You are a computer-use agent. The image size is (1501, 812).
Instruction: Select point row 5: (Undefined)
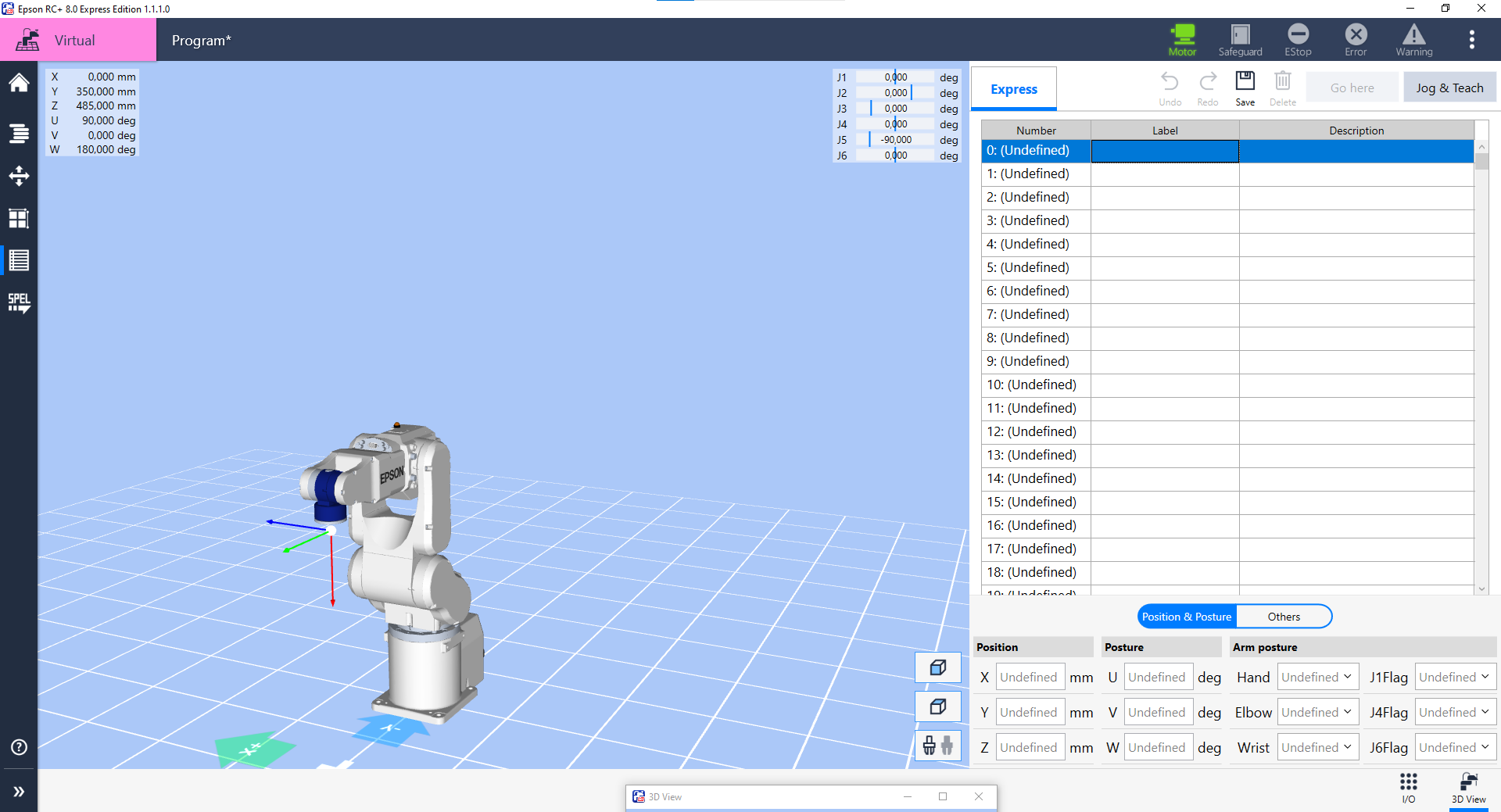(1227, 268)
